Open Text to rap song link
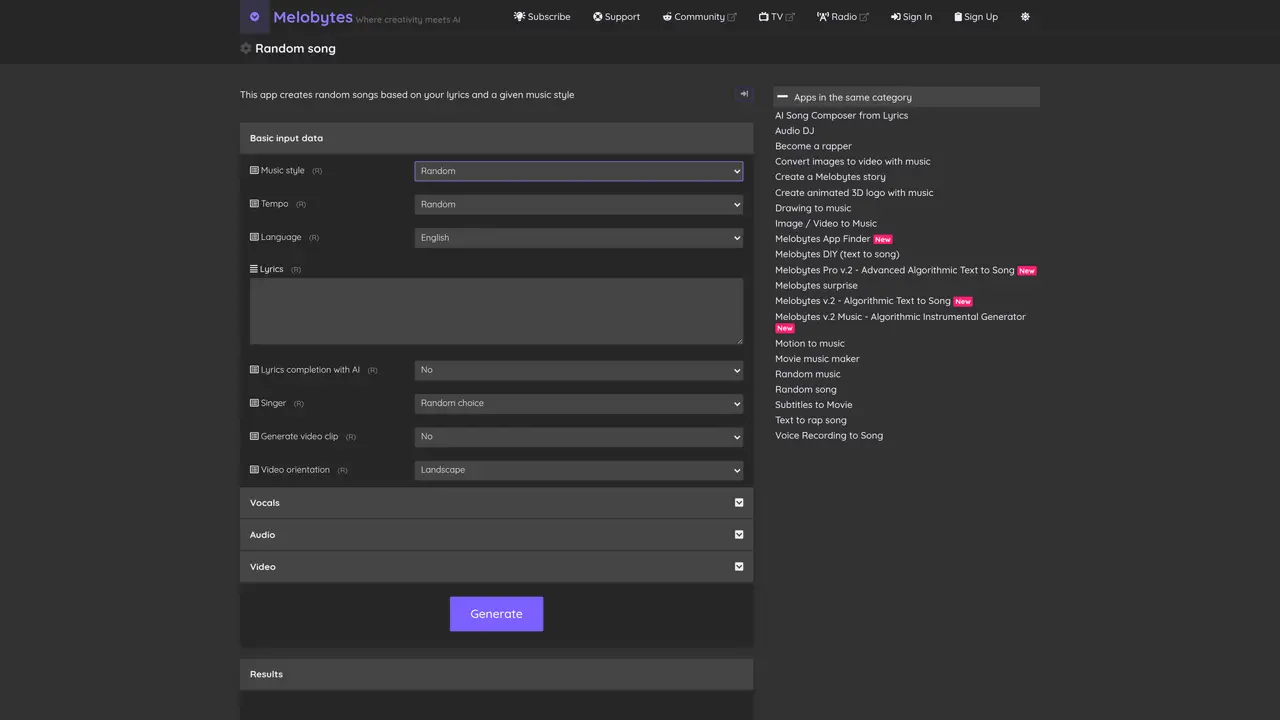Screen dimensions: 1280x720 (x=811, y=420)
